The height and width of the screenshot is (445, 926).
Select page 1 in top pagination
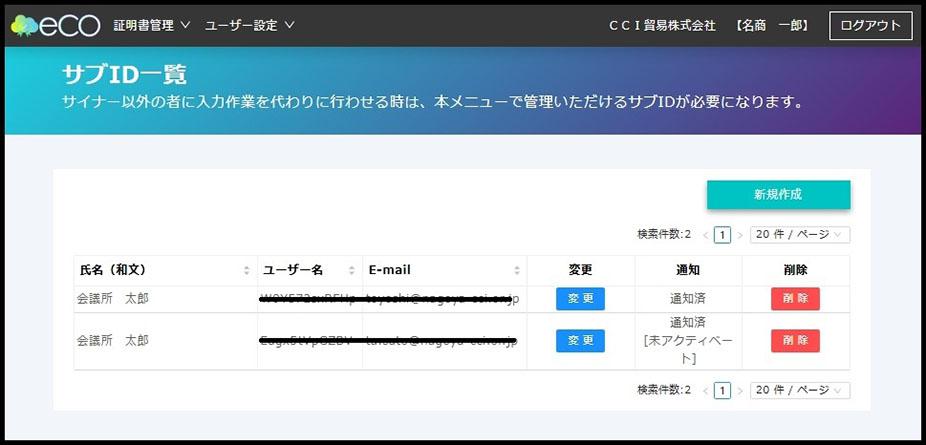tap(722, 235)
